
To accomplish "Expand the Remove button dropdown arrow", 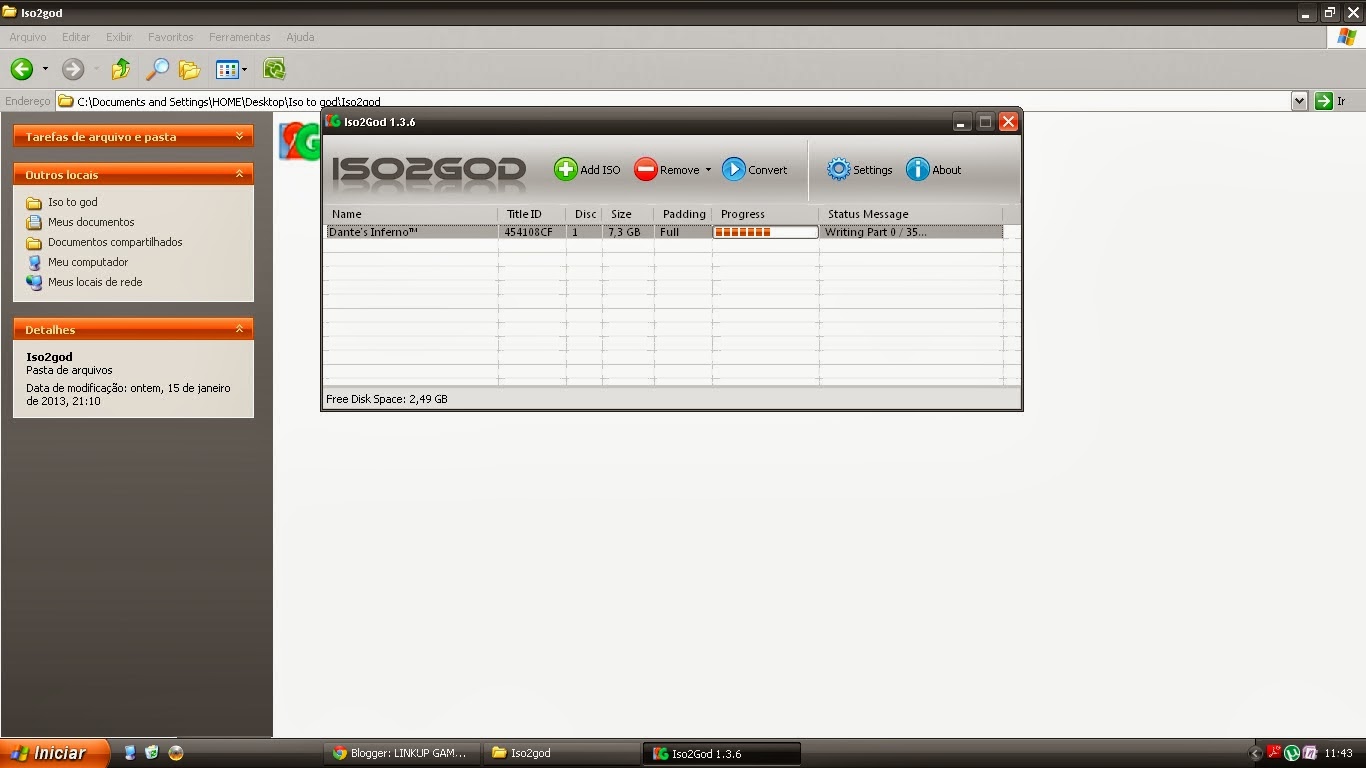I will pos(708,170).
